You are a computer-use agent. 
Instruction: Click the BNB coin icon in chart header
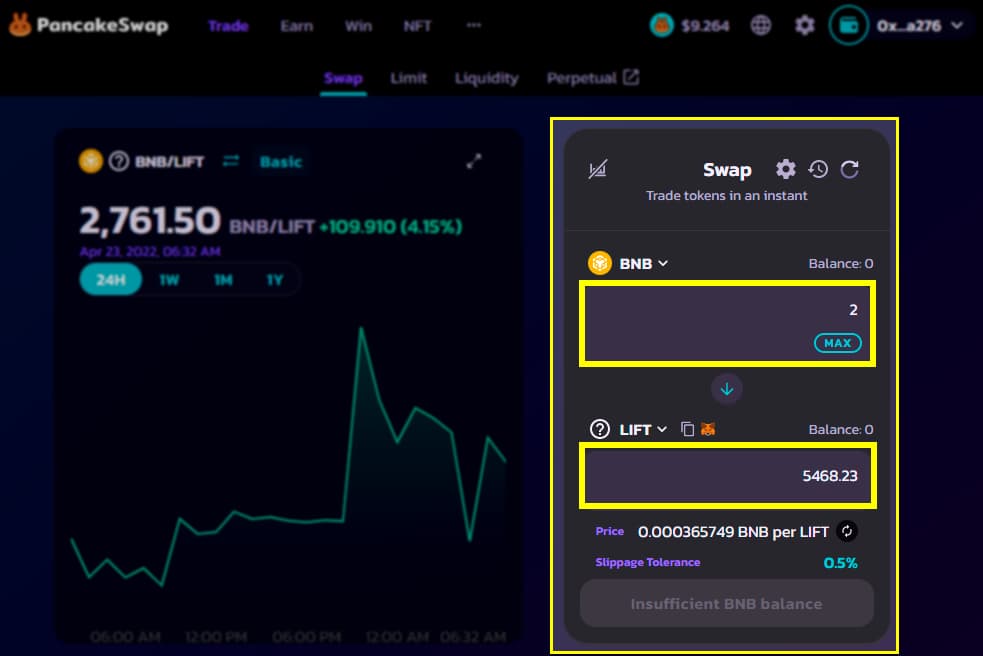[91, 161]
